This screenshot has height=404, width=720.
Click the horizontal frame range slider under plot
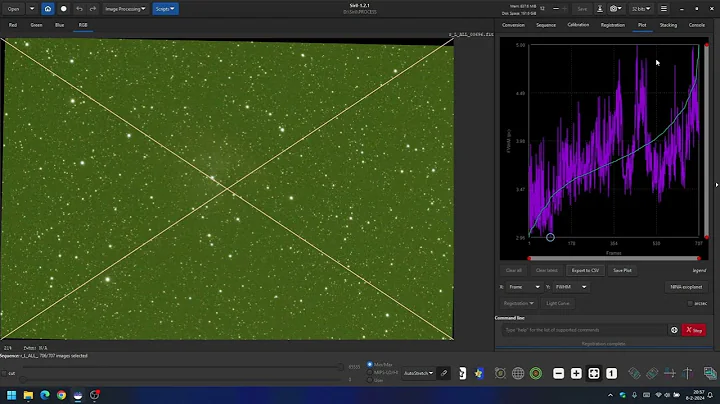[x=614, y=258]
